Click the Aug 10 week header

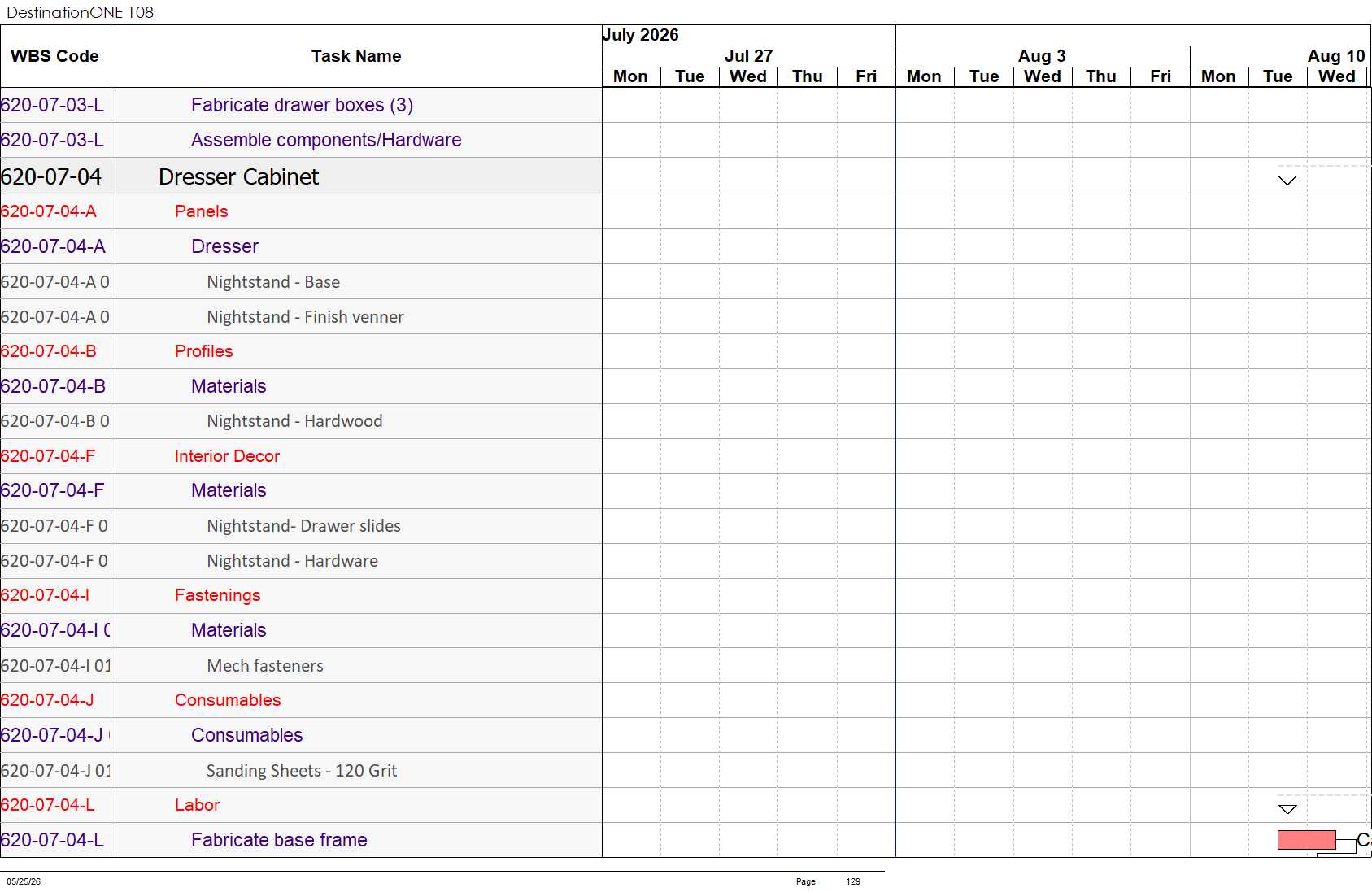[x=1336, y=56]
